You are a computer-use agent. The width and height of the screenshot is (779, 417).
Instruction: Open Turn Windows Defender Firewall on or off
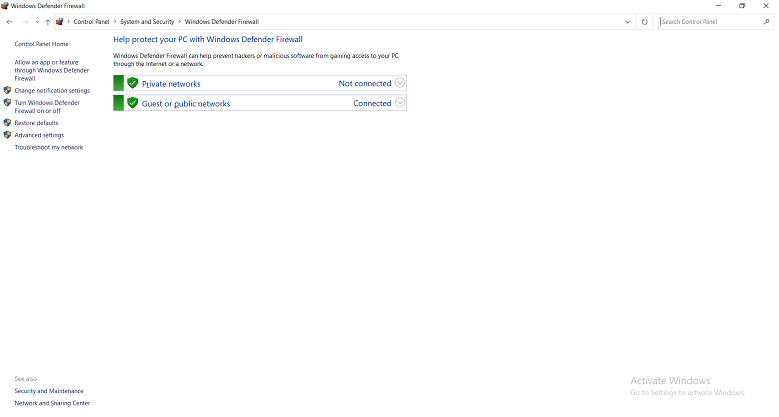47,106
